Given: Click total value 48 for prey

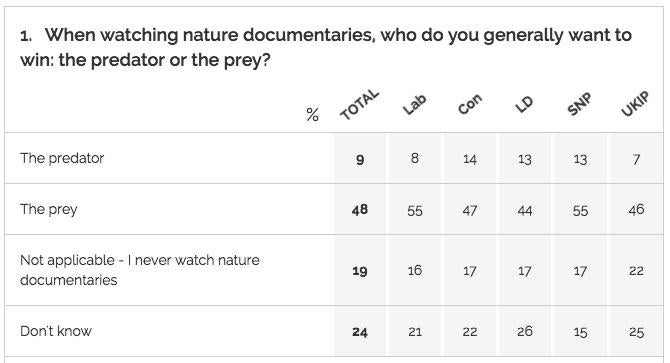Looking at the screenshot, I should (x=360, y=209).
